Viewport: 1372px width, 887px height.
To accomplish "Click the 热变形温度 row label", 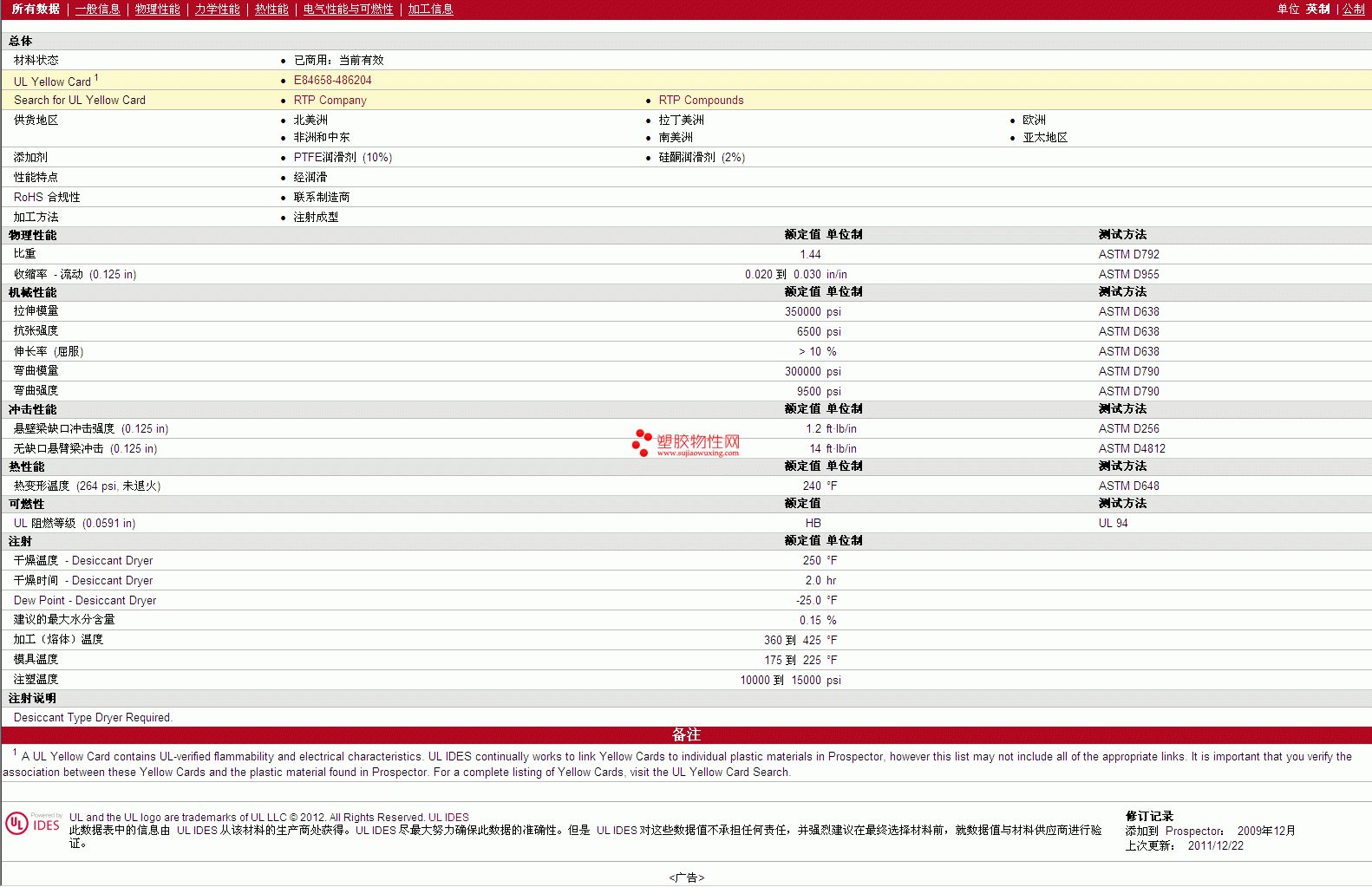I will tap(87, 486).
